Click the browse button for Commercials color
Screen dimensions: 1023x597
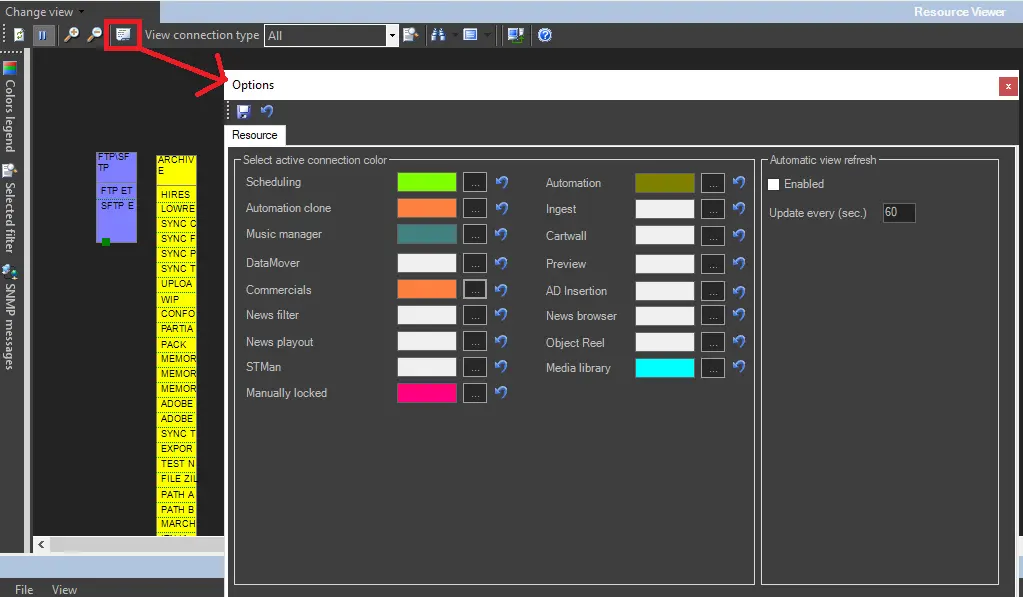(x=475, y=289)
